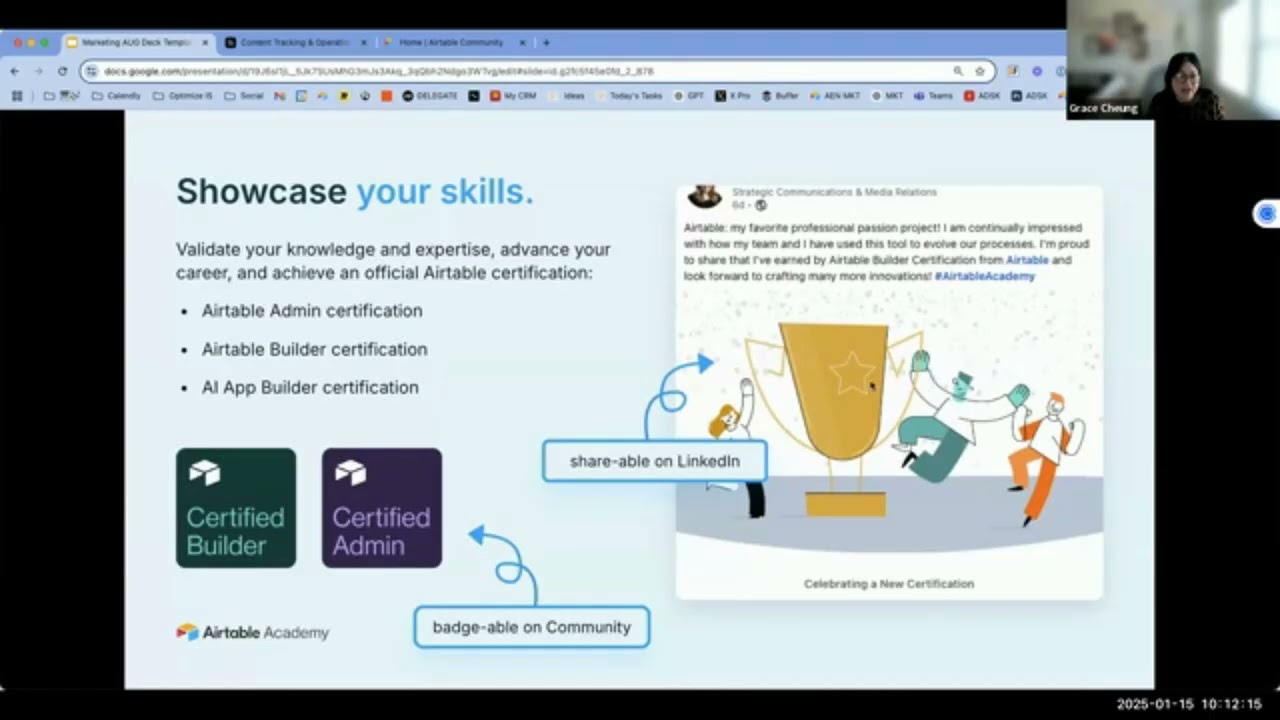Open the Ideas bookmark

pyautogui.click(x=567, y=96)
